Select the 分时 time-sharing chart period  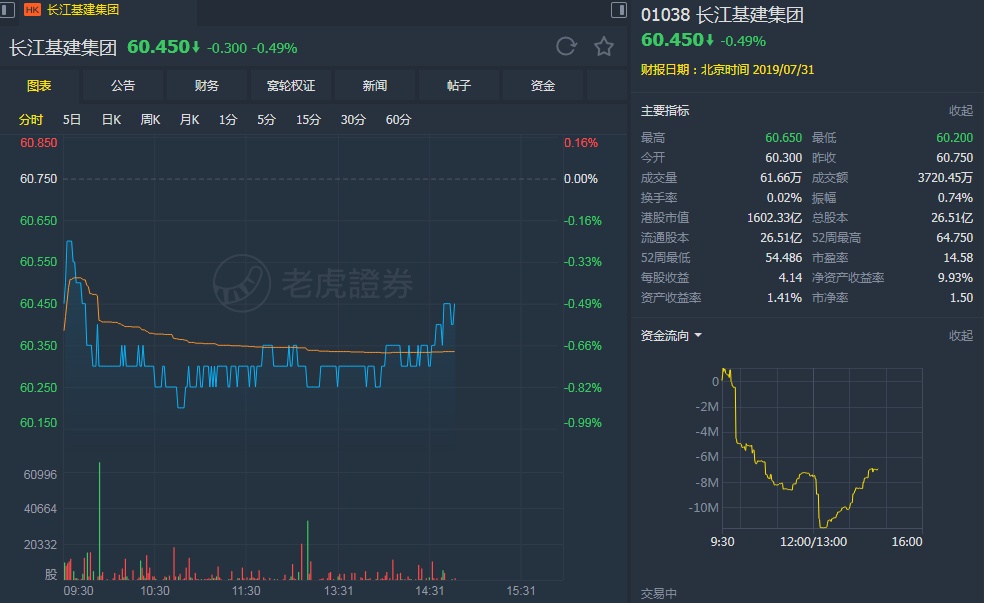(31, 119)
